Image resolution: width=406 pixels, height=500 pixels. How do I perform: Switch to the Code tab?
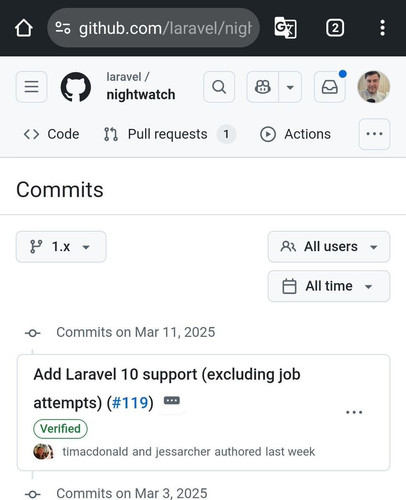pos(51,134)
